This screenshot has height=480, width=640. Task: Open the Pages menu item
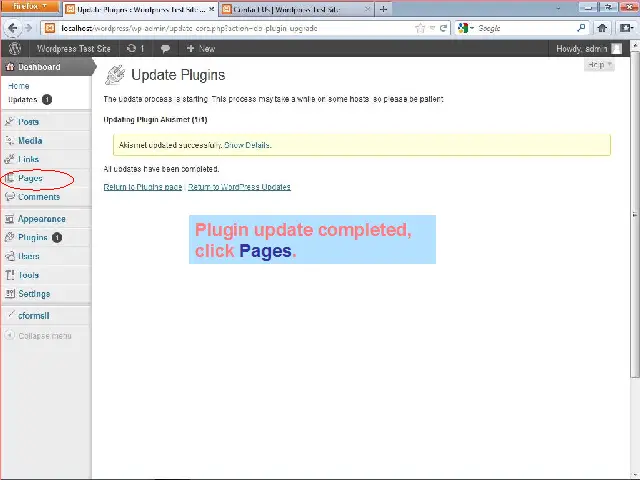pyautogui.click(x=30, y=178)
